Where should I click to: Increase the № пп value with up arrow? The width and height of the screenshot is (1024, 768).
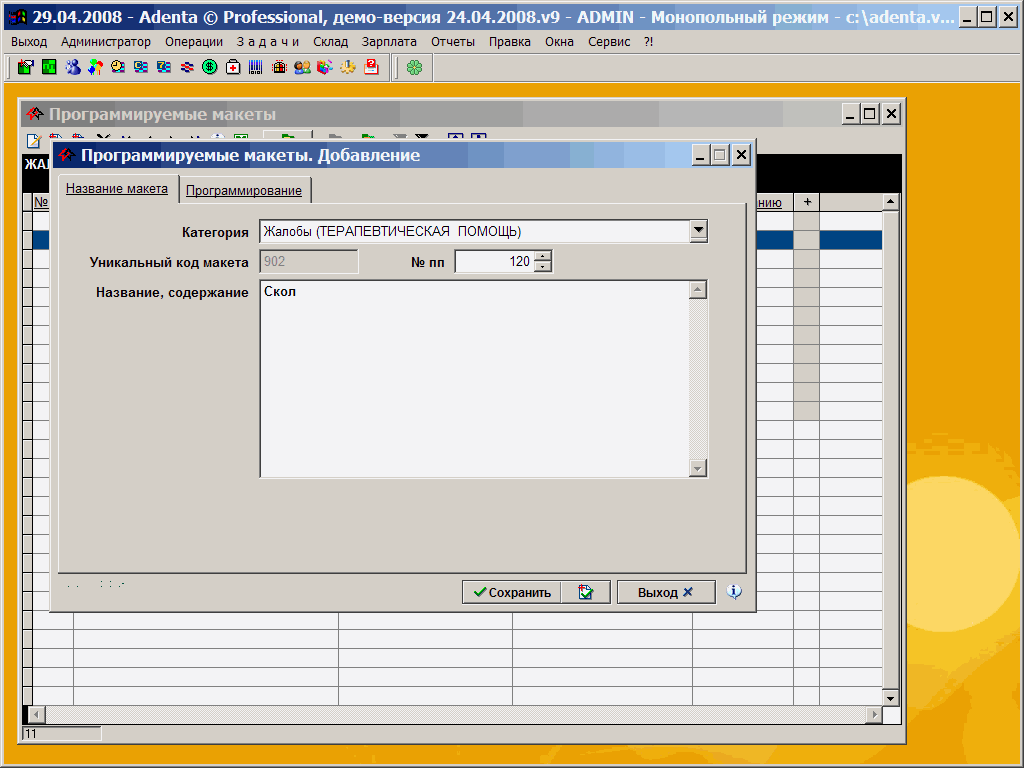[x=543, y=256]
